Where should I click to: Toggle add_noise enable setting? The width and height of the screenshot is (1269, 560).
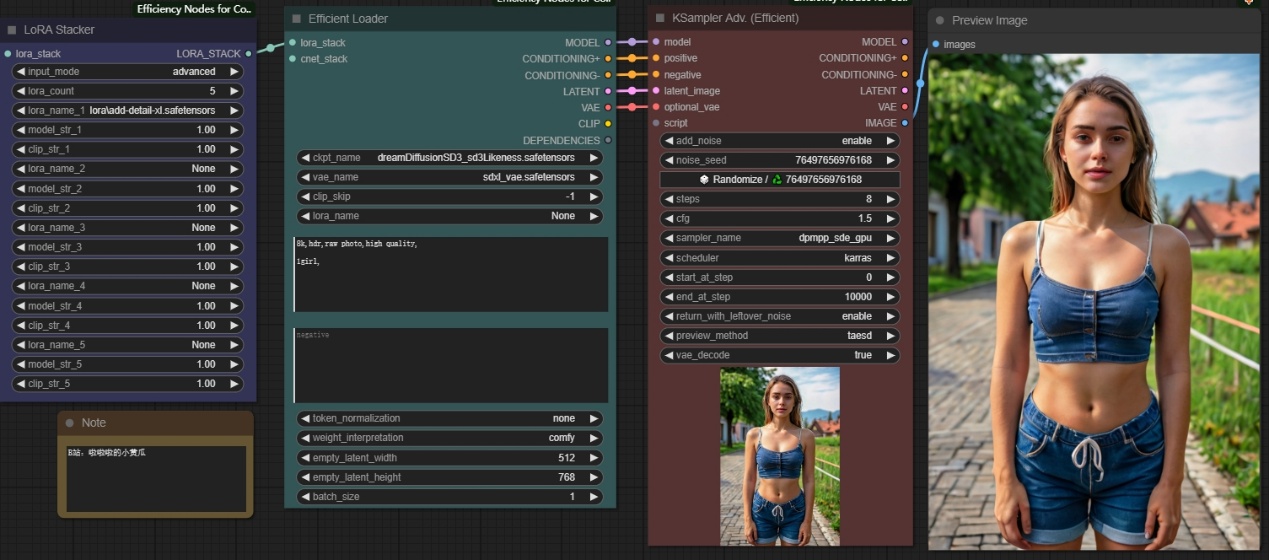pos(779,141)
